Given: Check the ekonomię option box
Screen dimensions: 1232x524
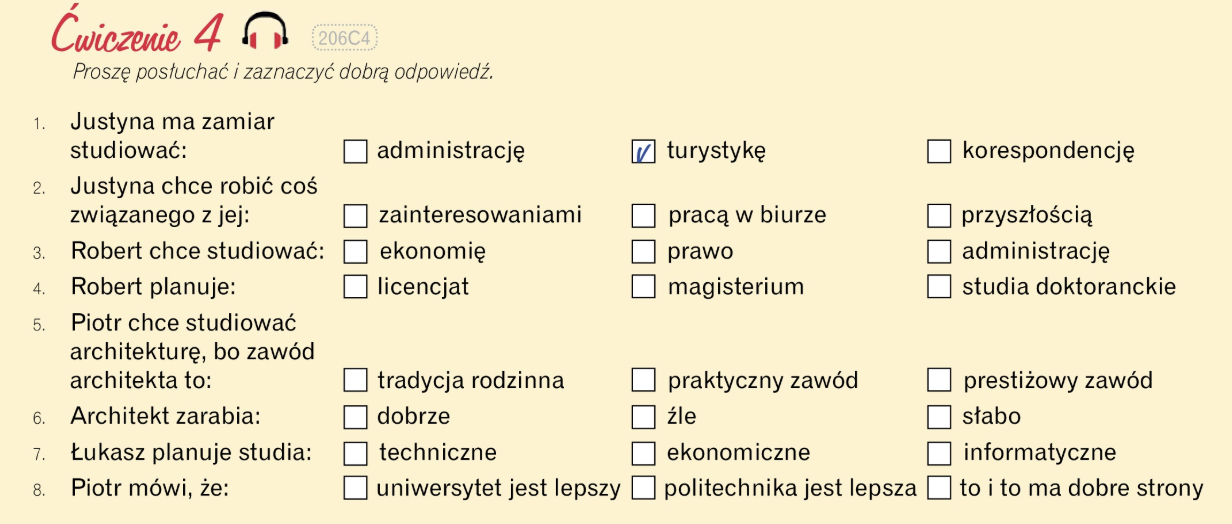Looking at the screenshot, I should 355,251.
